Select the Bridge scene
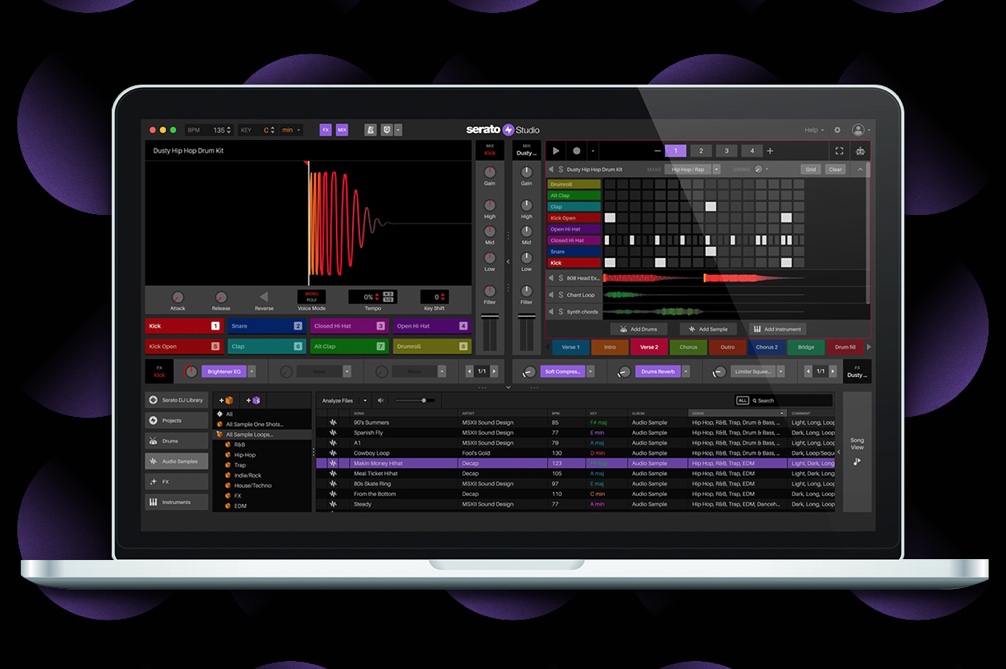 [806, 347]
